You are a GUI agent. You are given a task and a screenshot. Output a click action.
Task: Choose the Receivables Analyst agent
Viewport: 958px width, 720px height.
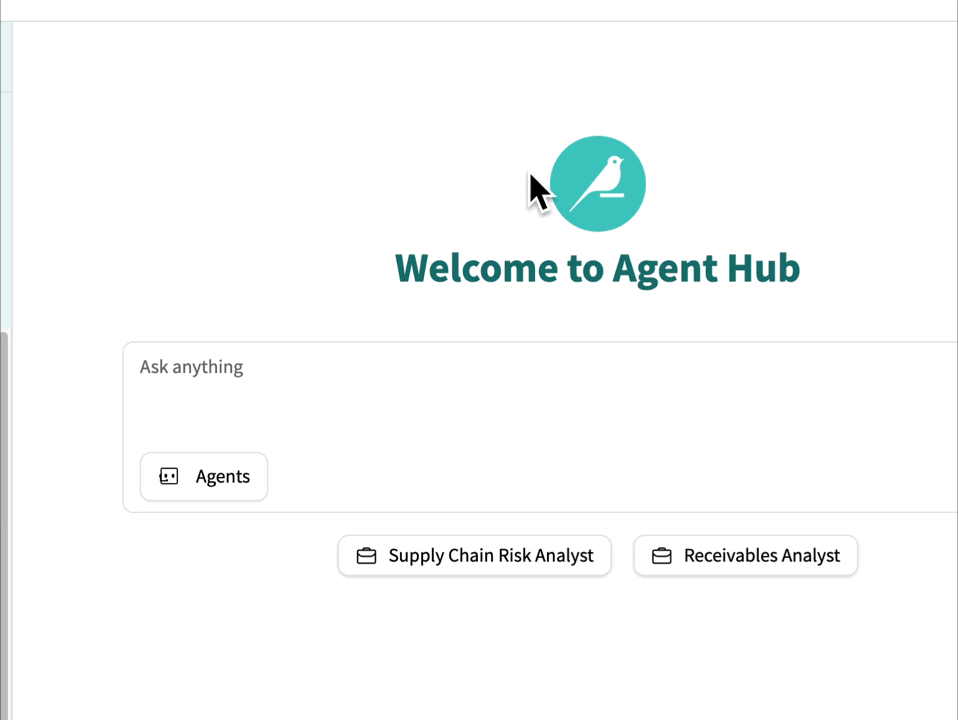pyautogui.click(x=745, y=556)
